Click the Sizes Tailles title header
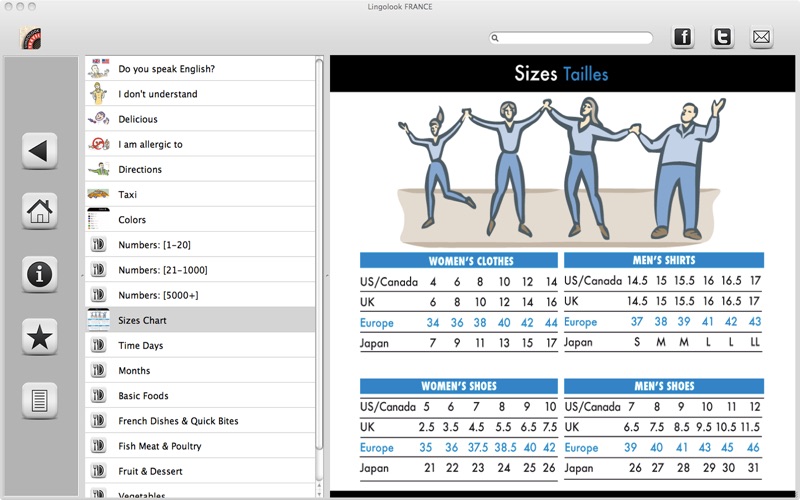800x500 pixels. (x=562, y=74)
